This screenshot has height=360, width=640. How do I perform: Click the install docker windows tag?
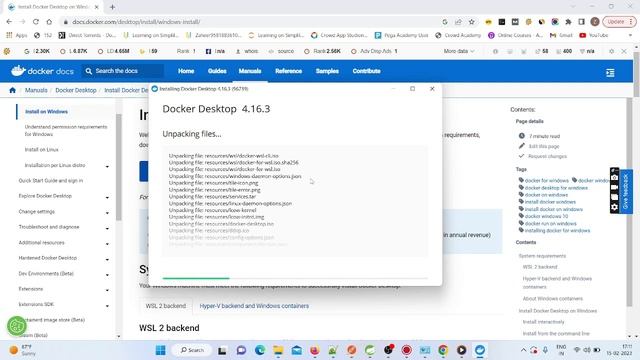point(550,202)
